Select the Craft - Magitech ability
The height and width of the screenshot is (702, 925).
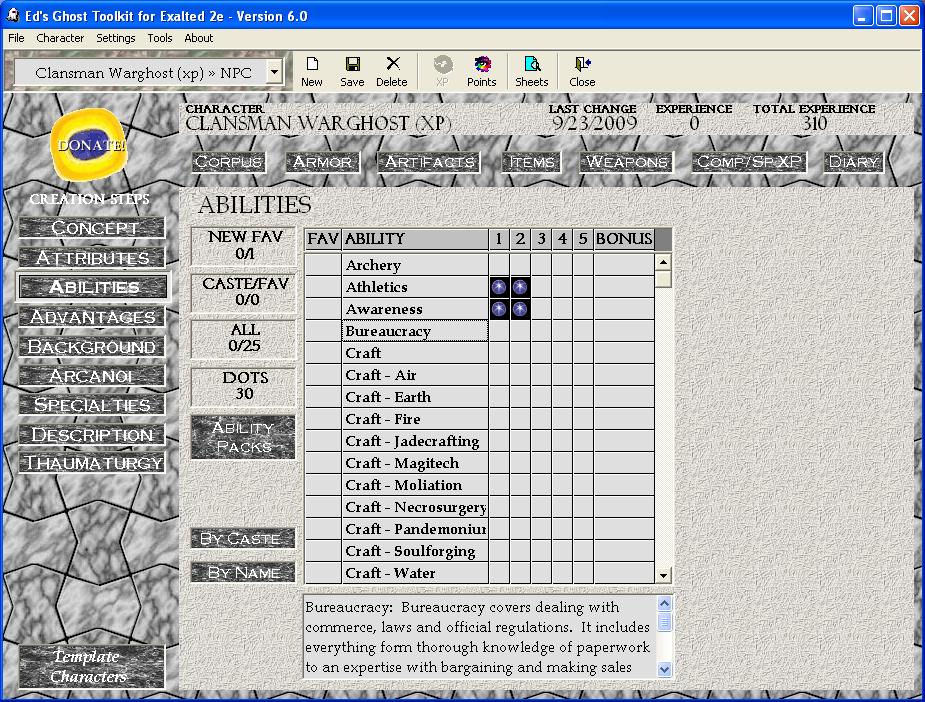(416, 463)
